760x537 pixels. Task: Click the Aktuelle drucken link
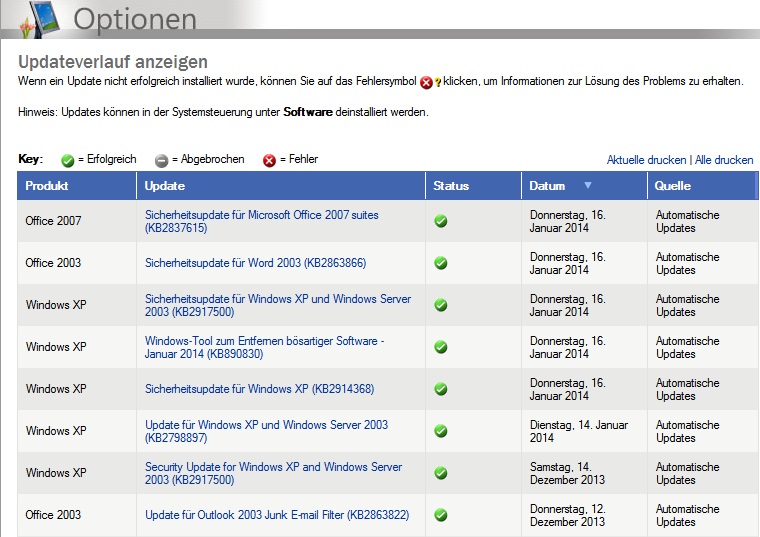click(x=646, y=160)
